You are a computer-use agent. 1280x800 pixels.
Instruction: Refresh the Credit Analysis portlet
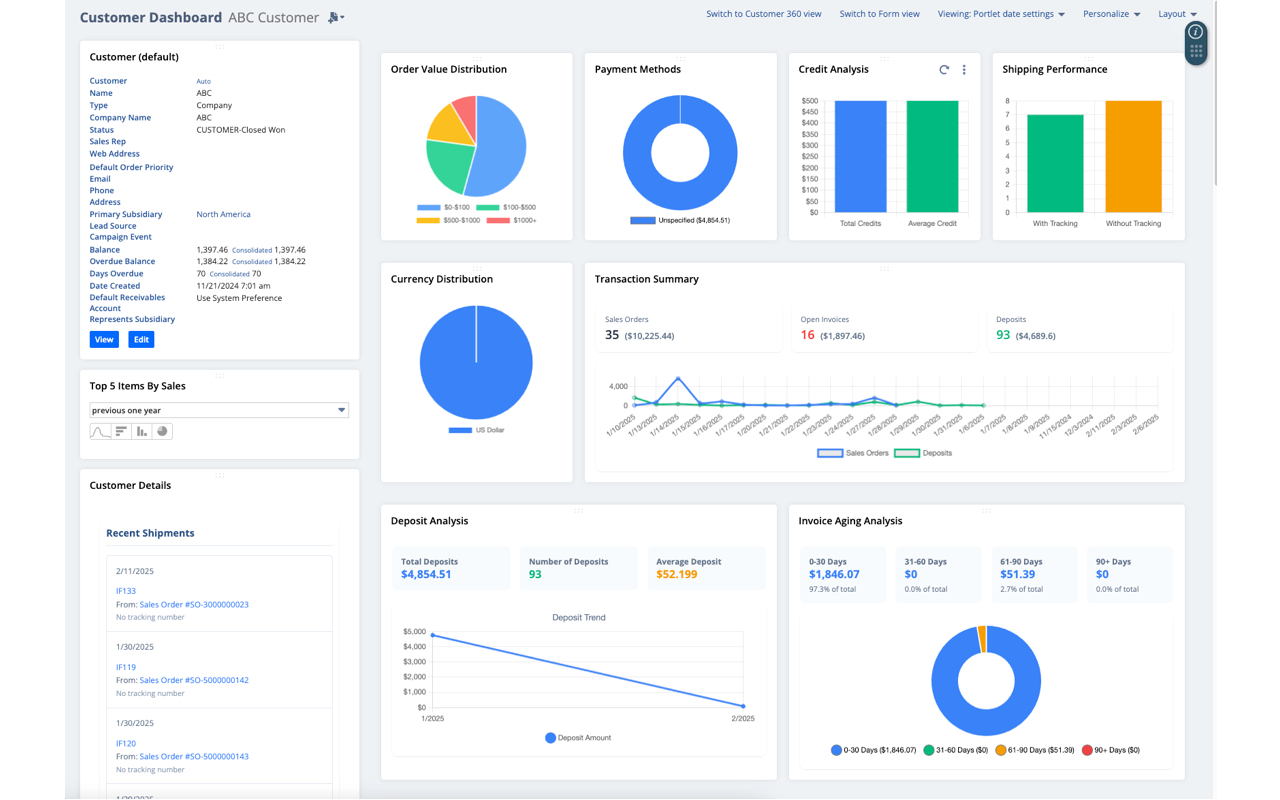(x=944, y=70)
